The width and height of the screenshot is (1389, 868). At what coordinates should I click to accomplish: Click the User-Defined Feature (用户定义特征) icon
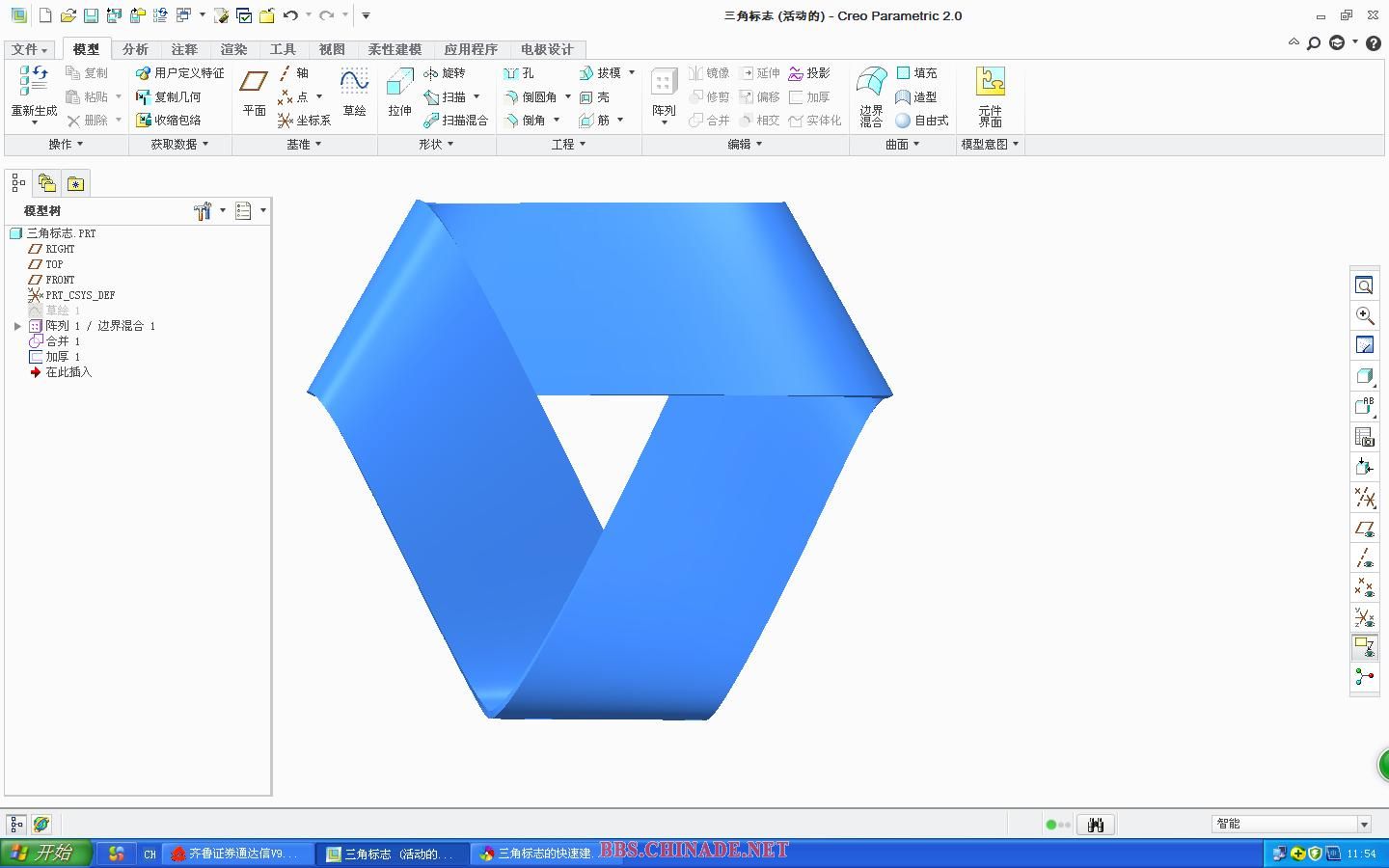179,73
